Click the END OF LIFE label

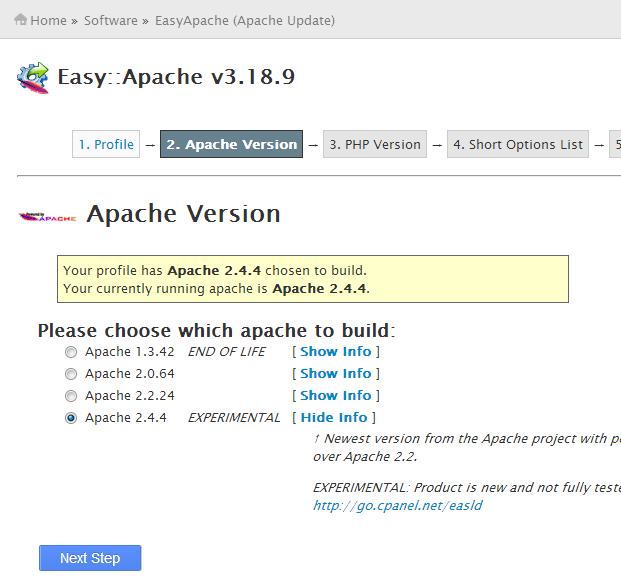(227, 352)
